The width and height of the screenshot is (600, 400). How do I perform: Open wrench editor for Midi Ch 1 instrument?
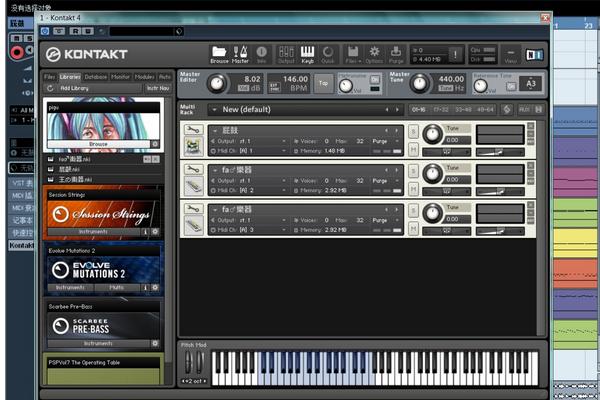tap(193, 130)
